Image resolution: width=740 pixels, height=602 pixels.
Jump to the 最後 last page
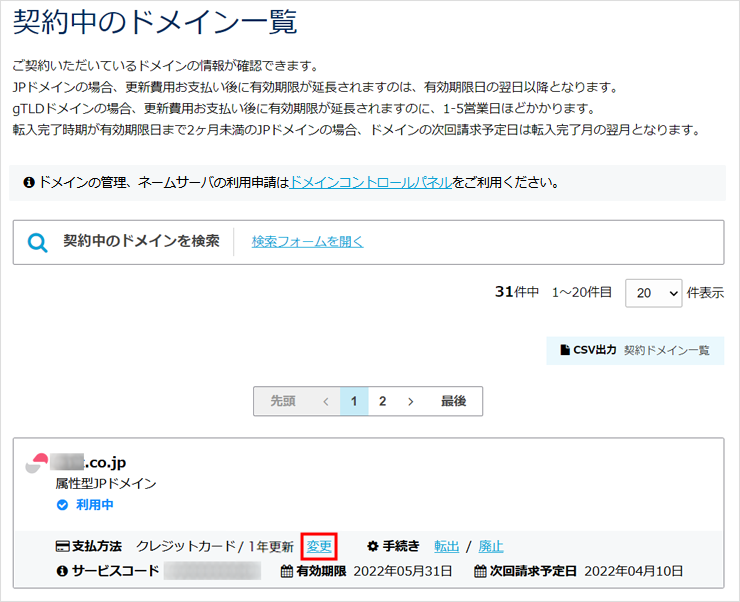coord(453,401)
